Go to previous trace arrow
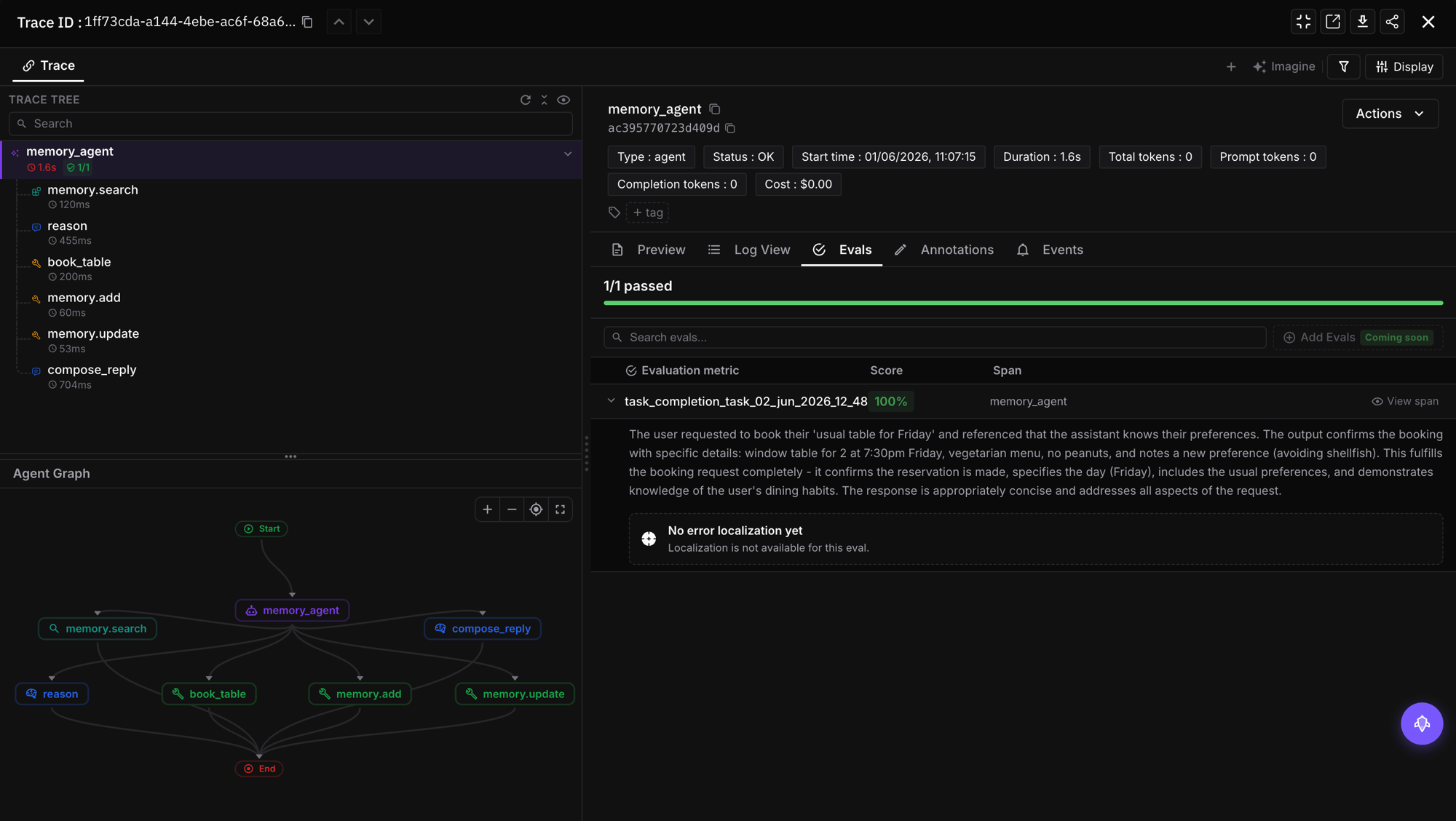 pos(339,22)
